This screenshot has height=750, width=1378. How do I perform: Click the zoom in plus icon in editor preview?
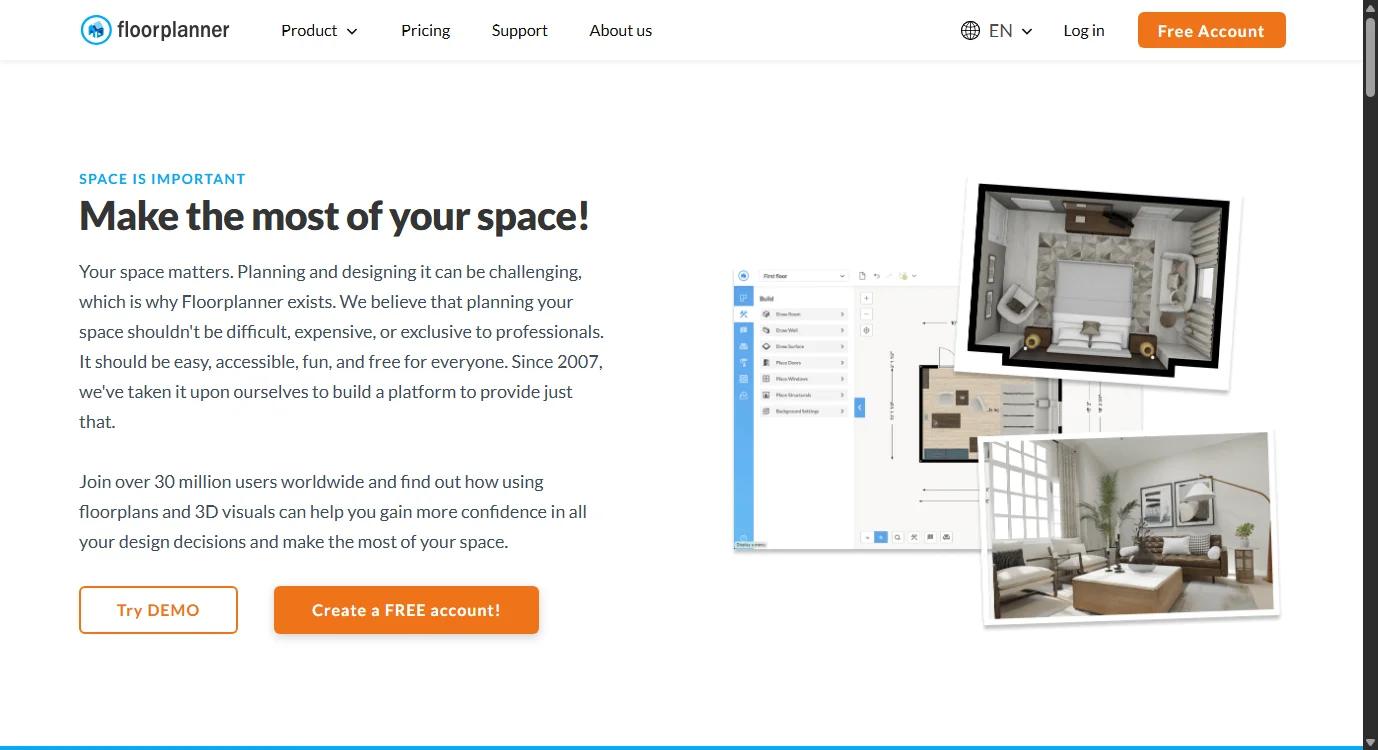(x=866, y=298)
